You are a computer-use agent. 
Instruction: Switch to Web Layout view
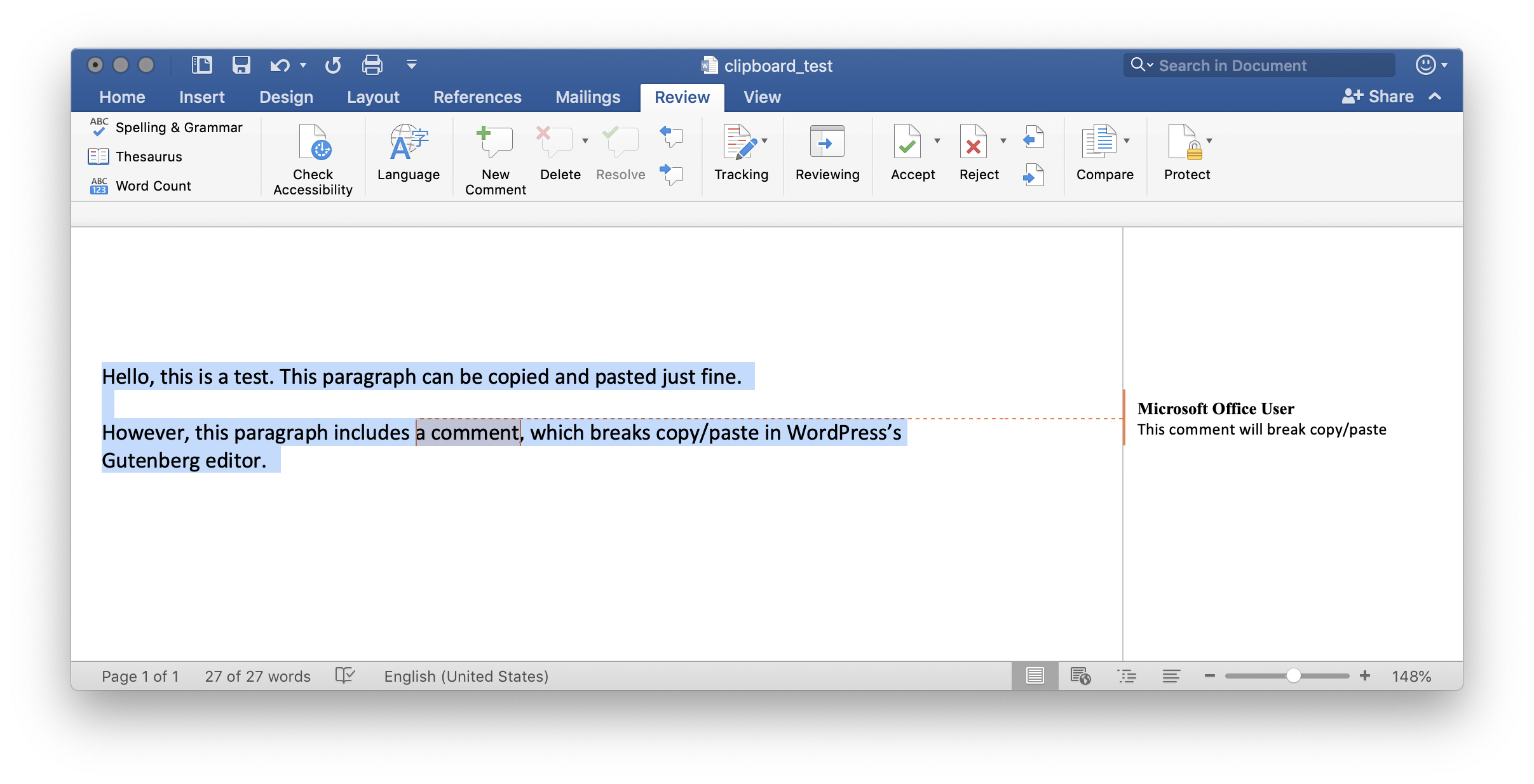[x=1080, y=676]
